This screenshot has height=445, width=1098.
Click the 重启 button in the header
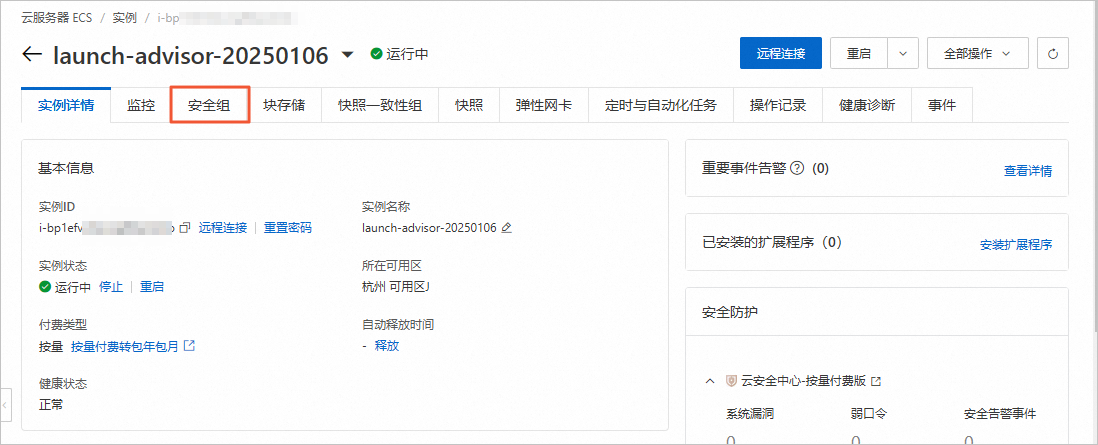pyautogui.click(x=859, y=53)
